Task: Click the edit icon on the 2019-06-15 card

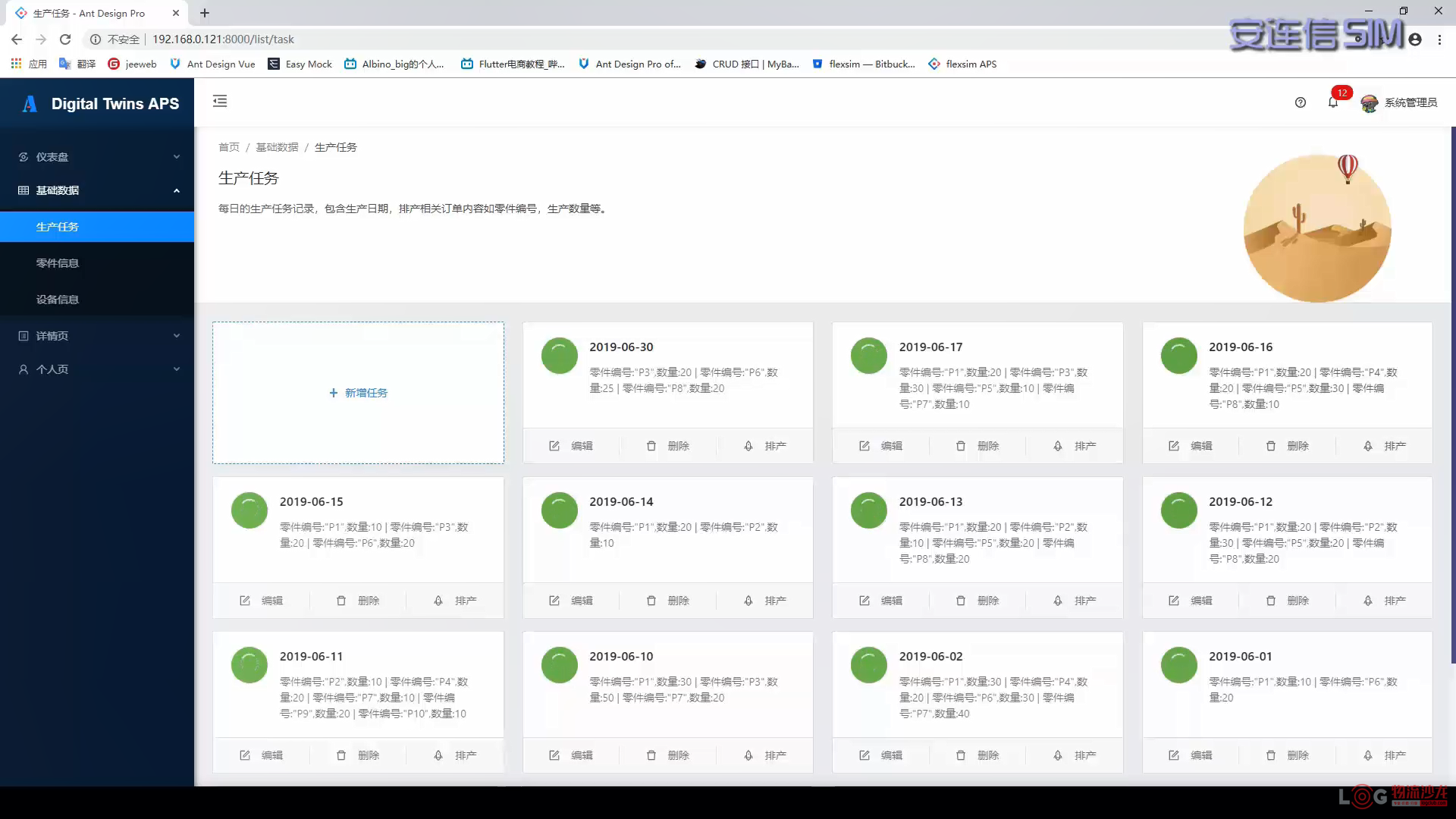Action: (x=245, y=601)
